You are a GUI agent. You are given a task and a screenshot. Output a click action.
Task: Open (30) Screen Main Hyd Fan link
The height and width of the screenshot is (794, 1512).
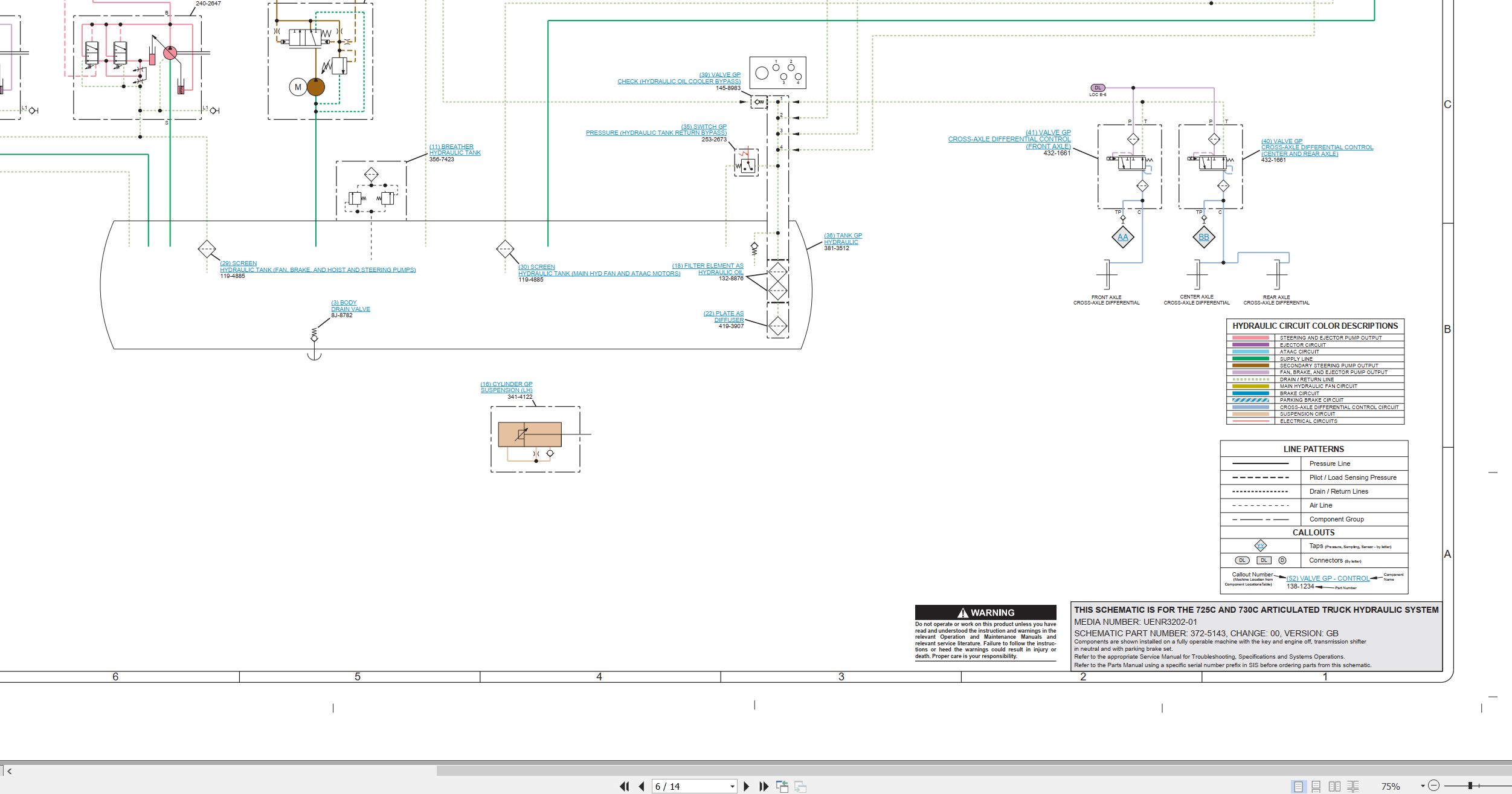click(x=599, y=270)
